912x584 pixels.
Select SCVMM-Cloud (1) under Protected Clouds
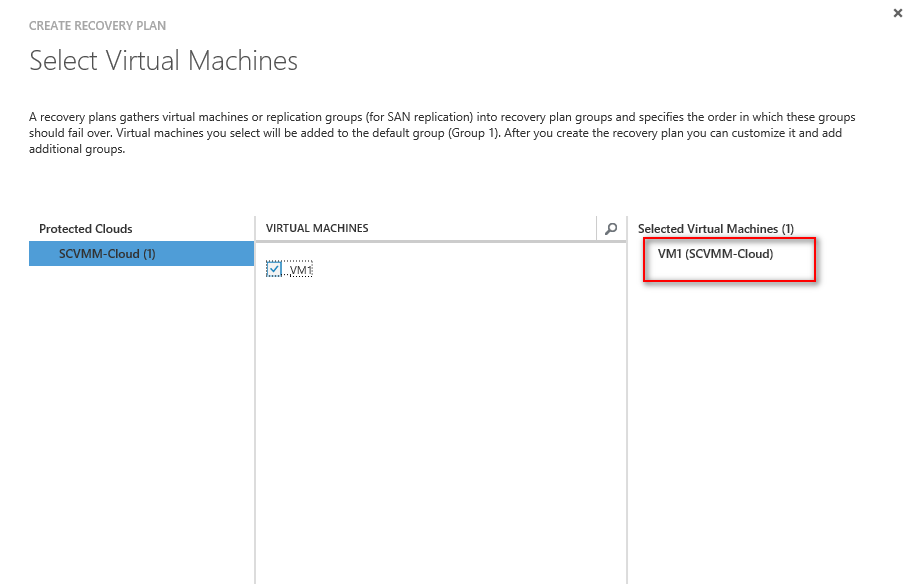(141, 254)
